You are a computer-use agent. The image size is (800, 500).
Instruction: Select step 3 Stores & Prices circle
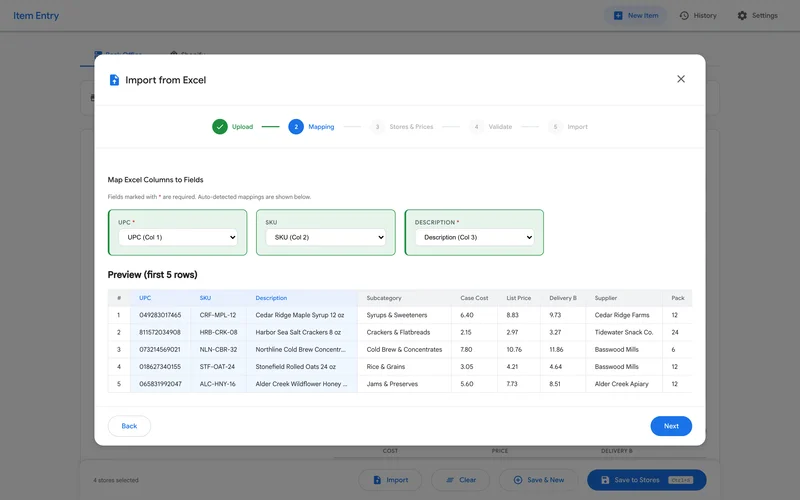tap(377, 127)
